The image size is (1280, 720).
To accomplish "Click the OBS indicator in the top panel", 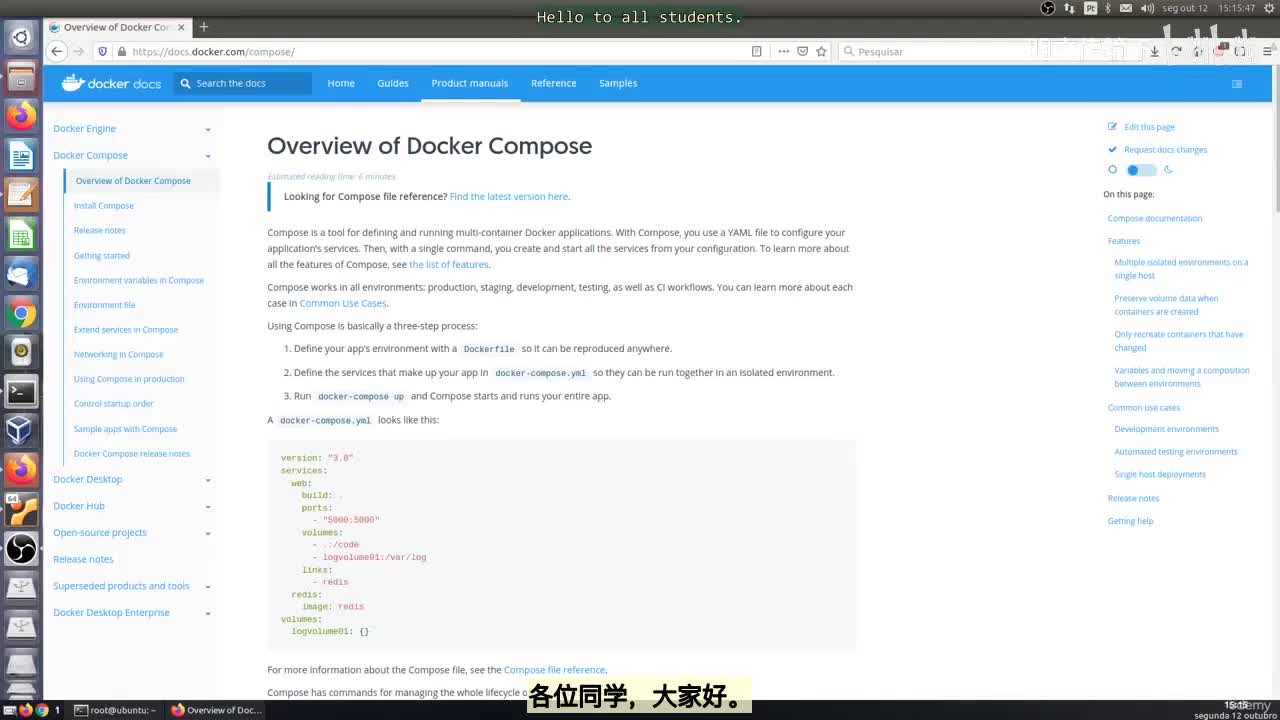I will pyautogui.click(x=1048, y=8).
